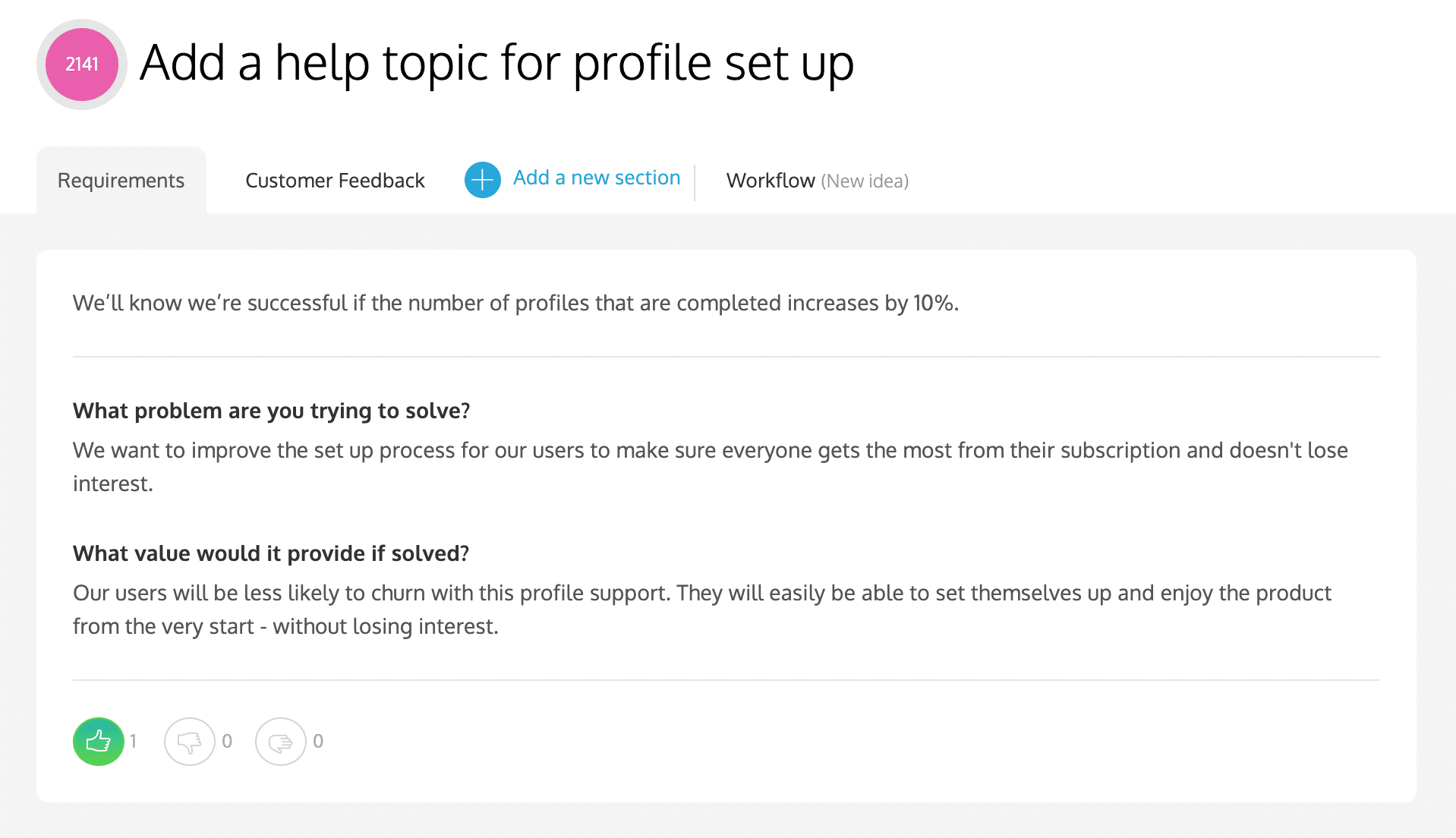The height and width of the screenshot is (838, 1456).
Task: Click the thumbs down vote icon
Action: 190,741
